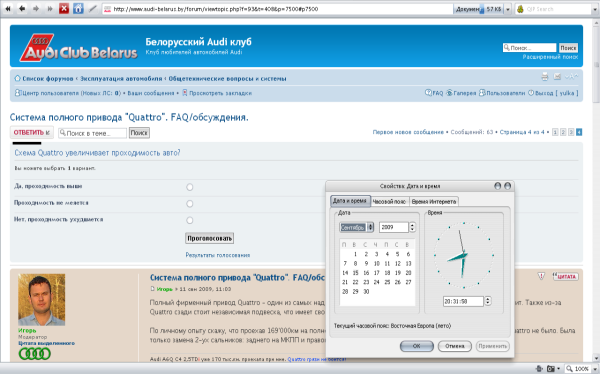Click the Проголосовать vote button
The width and height of the screenshot is (600, 374).
[209, 238]
